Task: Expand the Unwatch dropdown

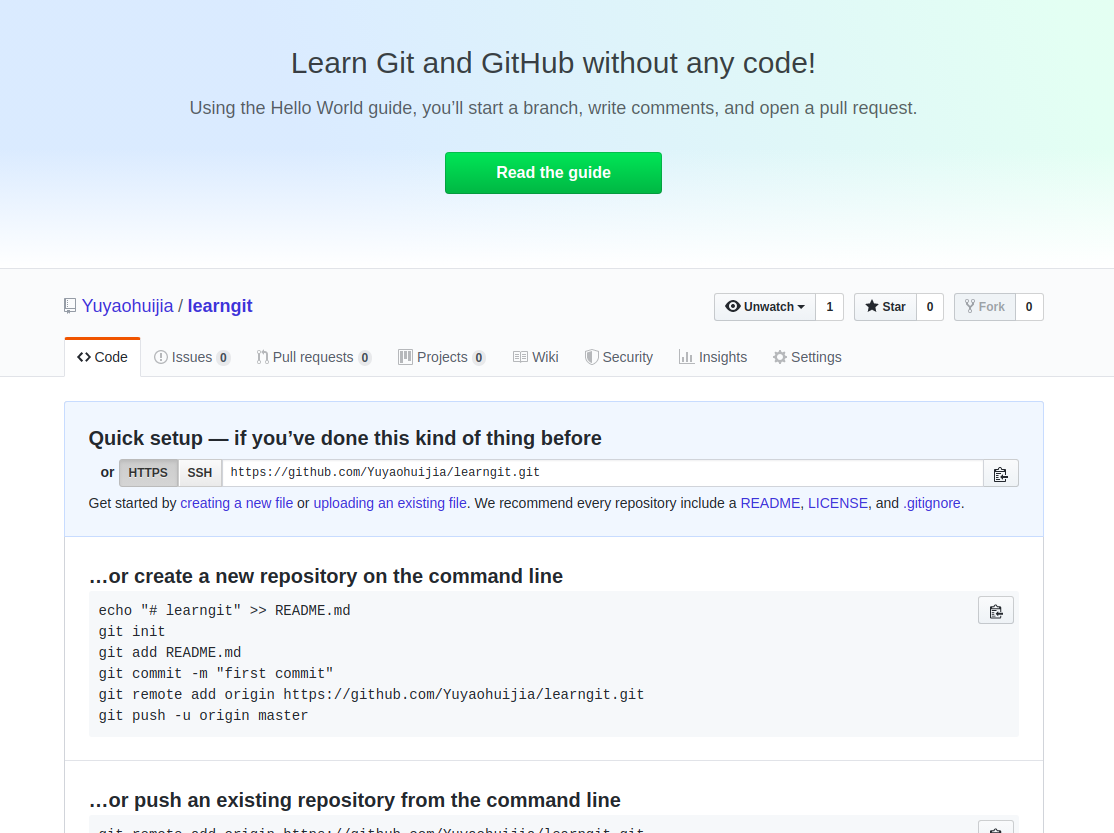Action: pos(764,307)
